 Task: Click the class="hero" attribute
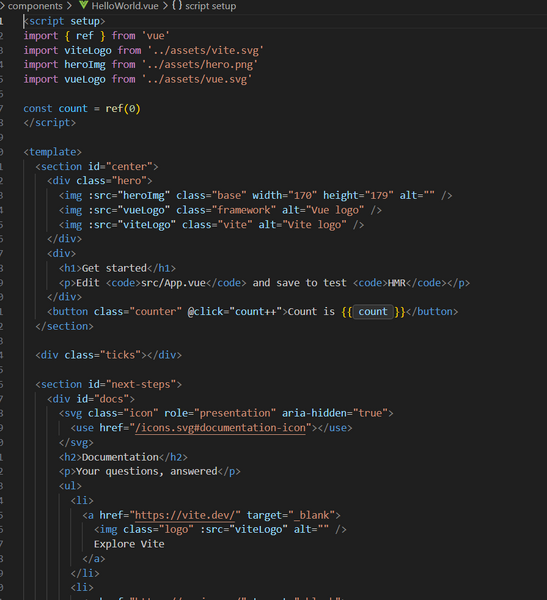(111, 181)
